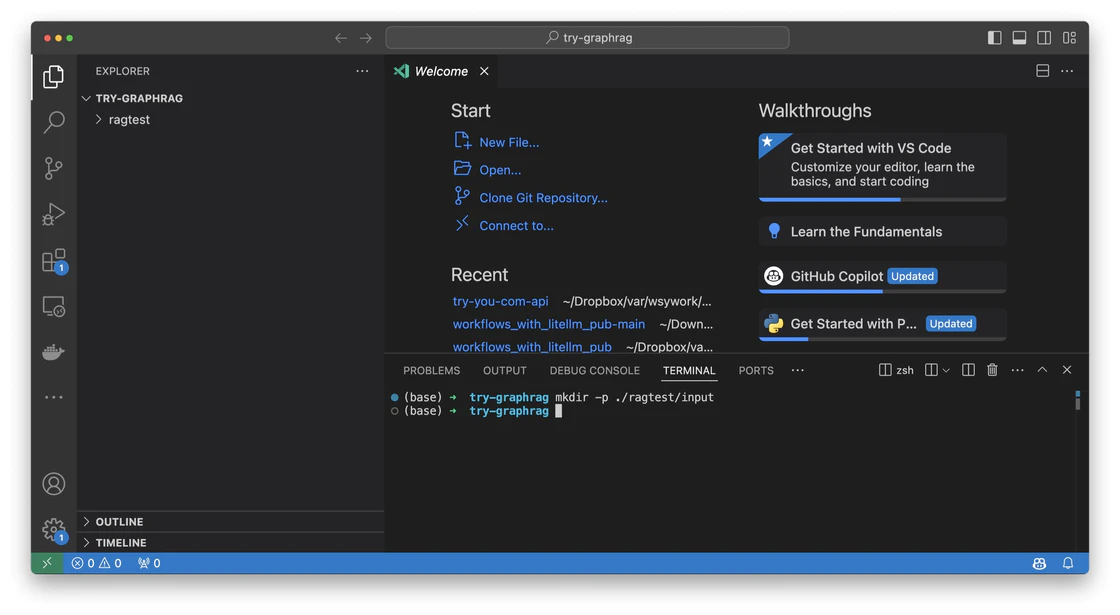The height and width of the screenshot is (615, 1120).
Task: Open the Get Started with VS Code walkthrough
Action: click(882, 166)
